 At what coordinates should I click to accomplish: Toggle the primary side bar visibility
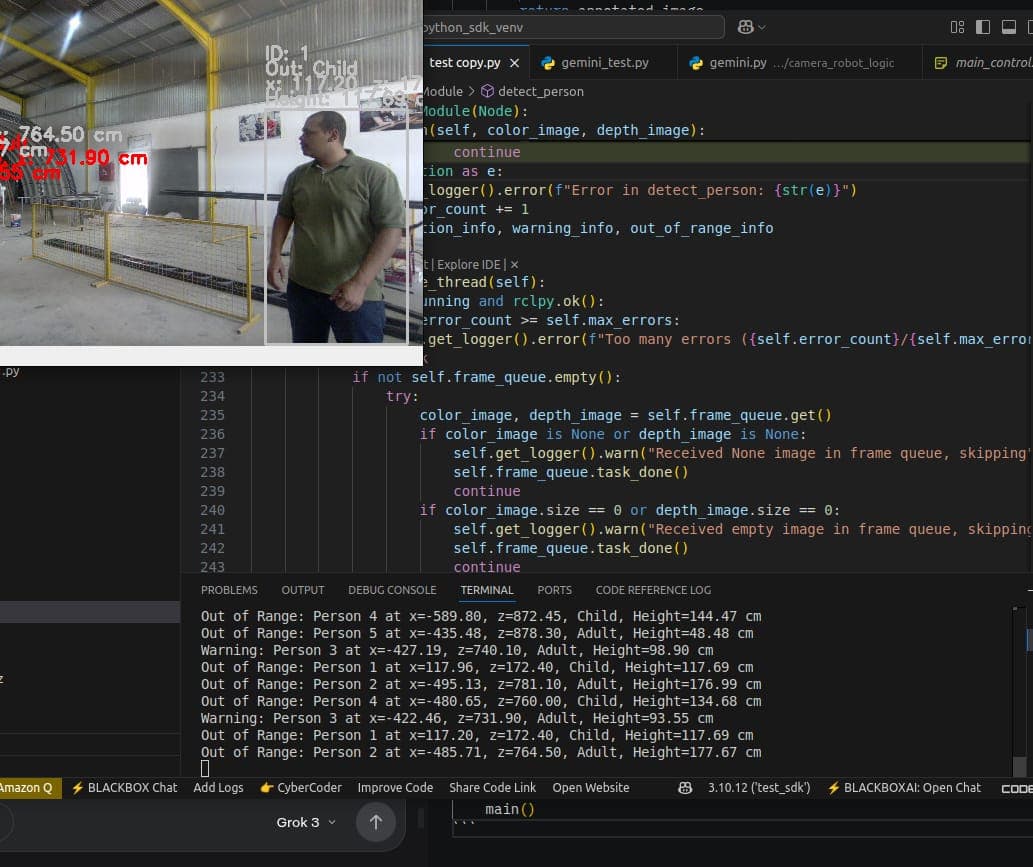tap(983, 27)
